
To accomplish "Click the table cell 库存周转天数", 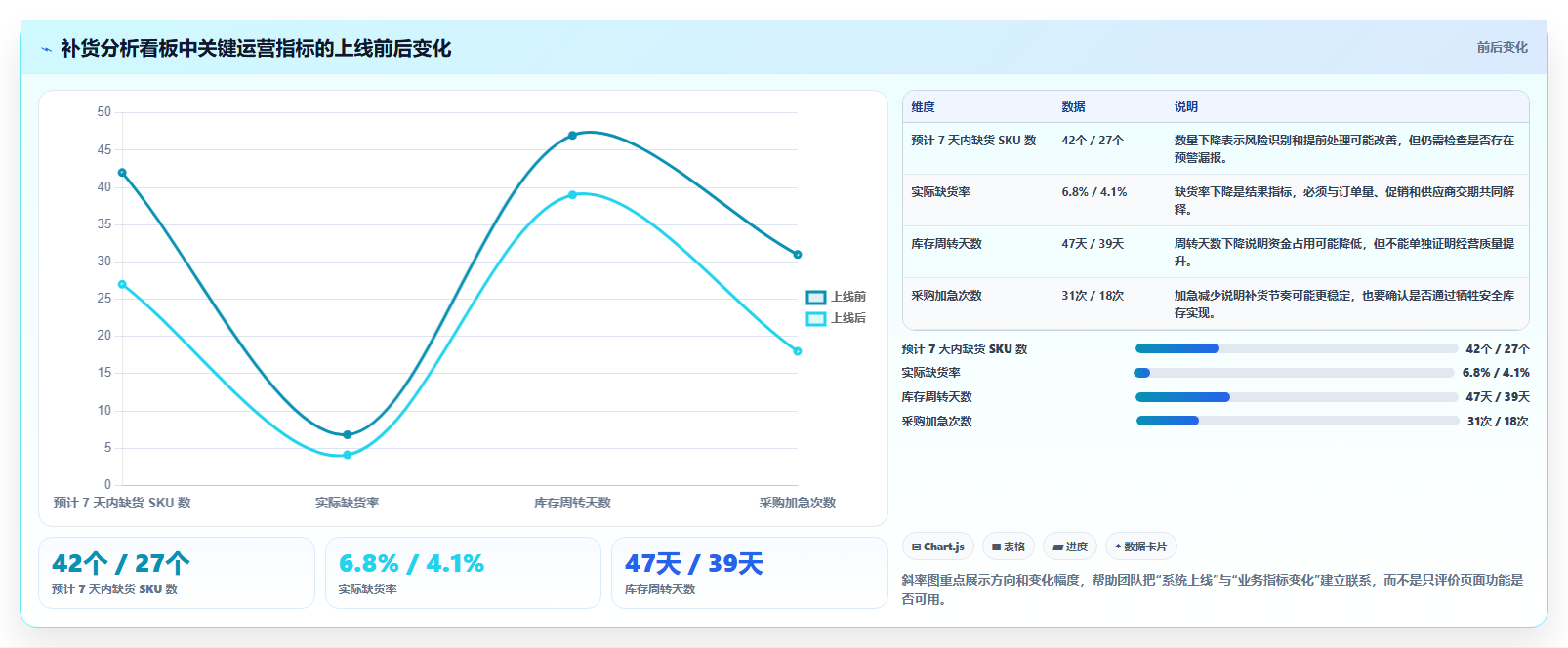I will coord(946,244).
